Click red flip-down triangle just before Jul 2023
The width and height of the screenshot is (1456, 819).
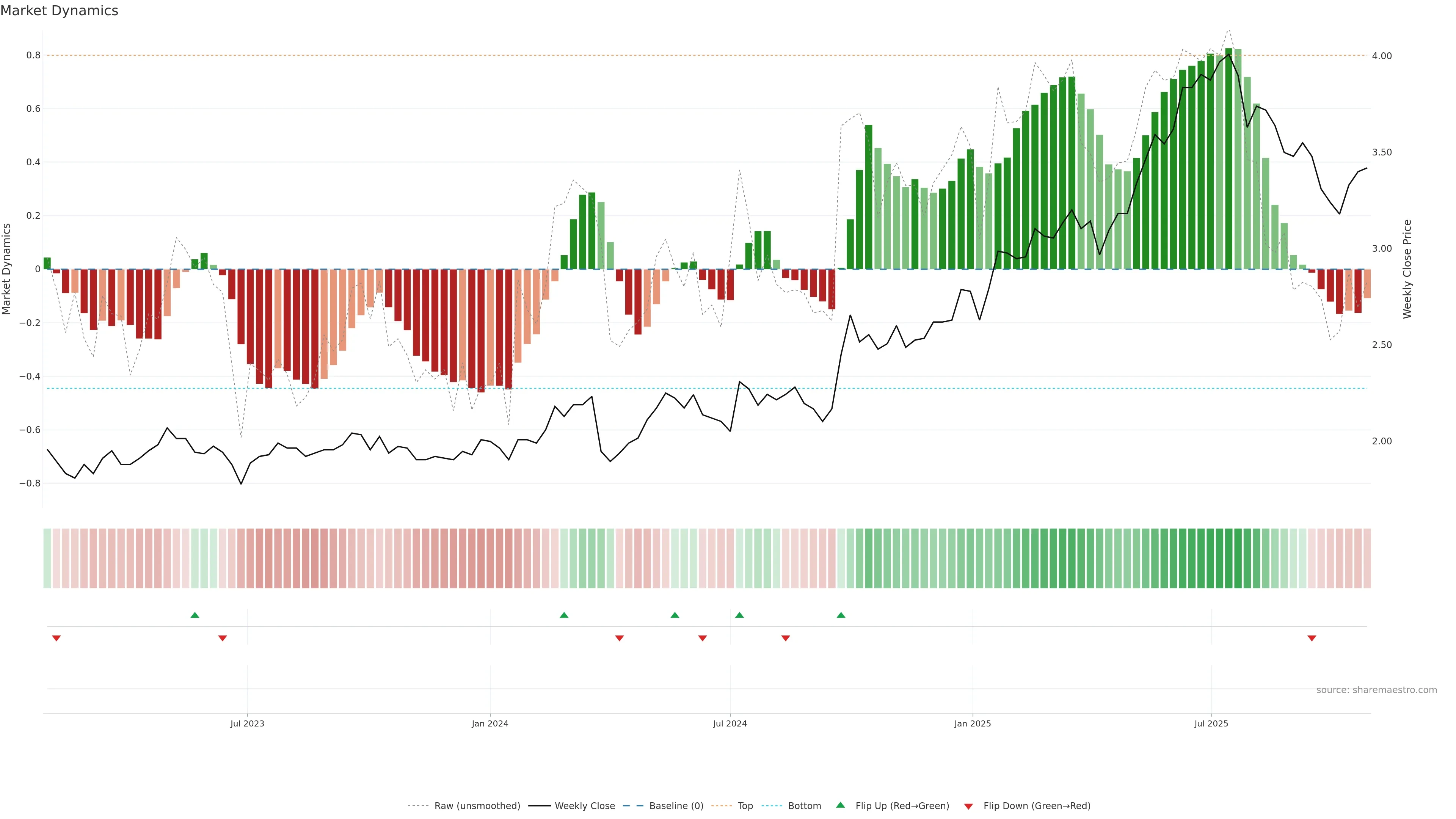[223, 638]
